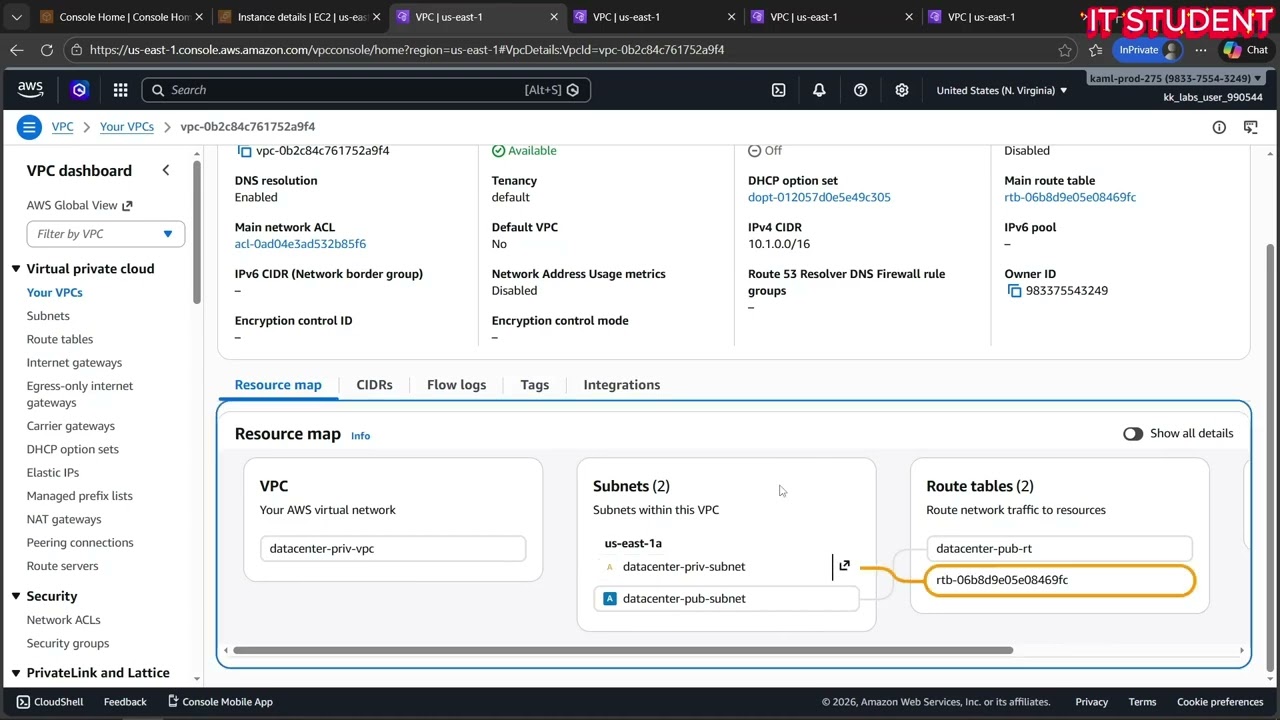Image resolution: width=1280 pixels, height=720 pixels.
Task: Close the Instance details EC2 tab
Action: coord(376,17)
